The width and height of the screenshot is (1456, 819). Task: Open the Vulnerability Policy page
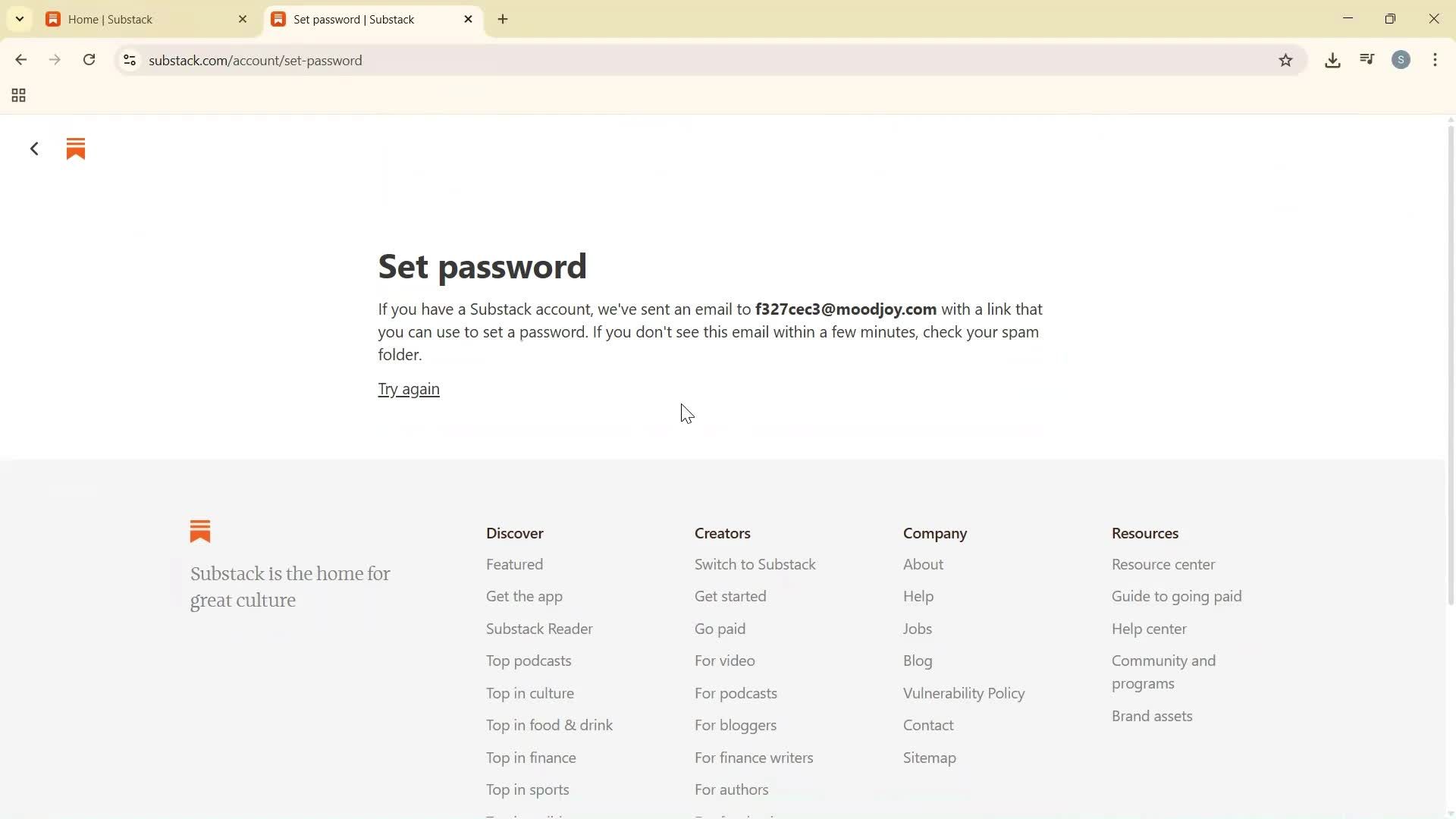click(x=963, y=693)
